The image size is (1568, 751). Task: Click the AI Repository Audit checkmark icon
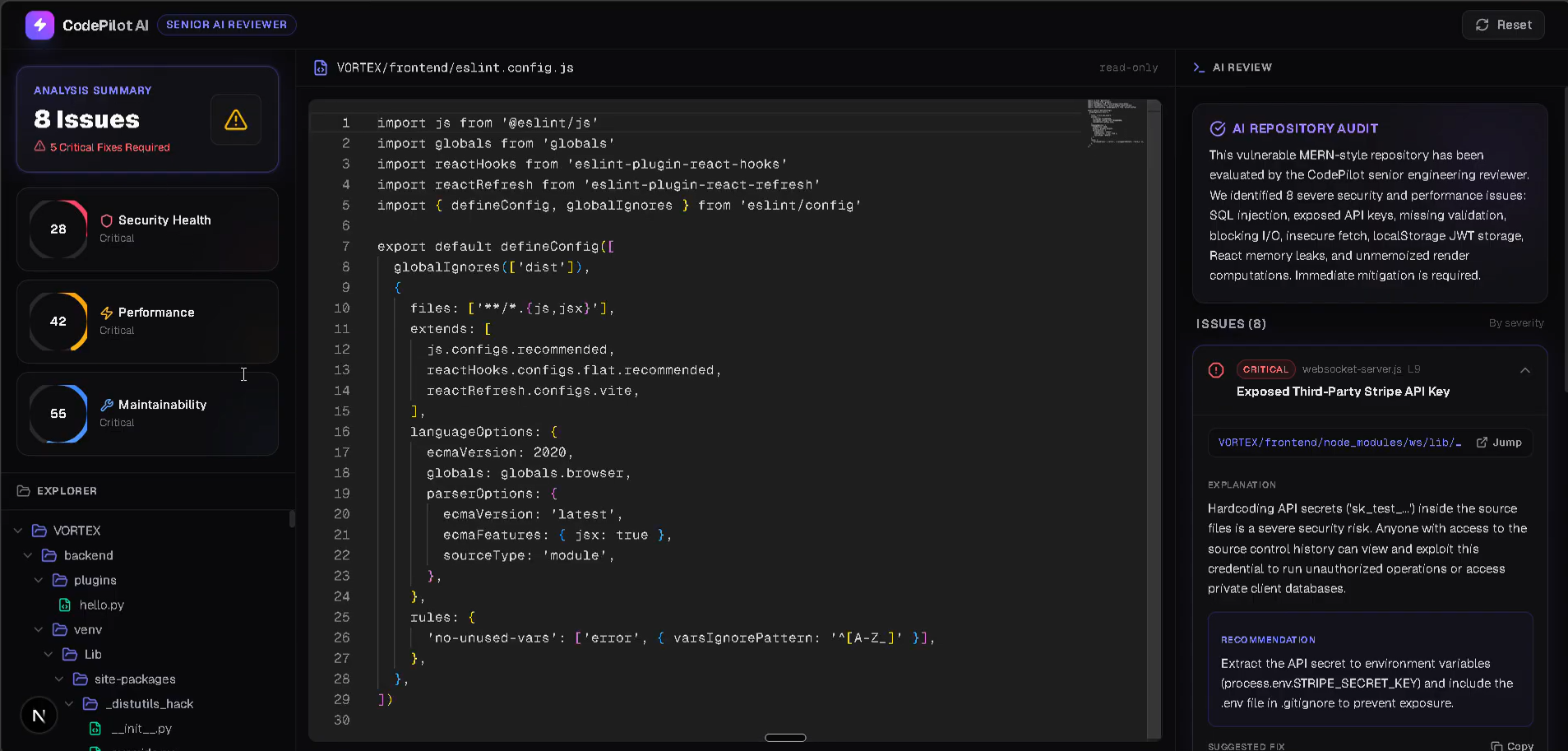point(1218,128)
